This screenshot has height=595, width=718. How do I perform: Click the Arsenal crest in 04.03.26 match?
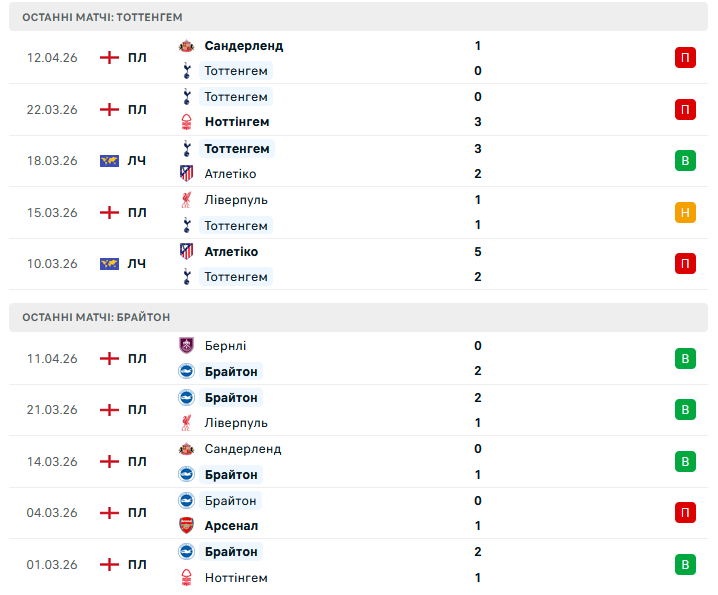186,525
